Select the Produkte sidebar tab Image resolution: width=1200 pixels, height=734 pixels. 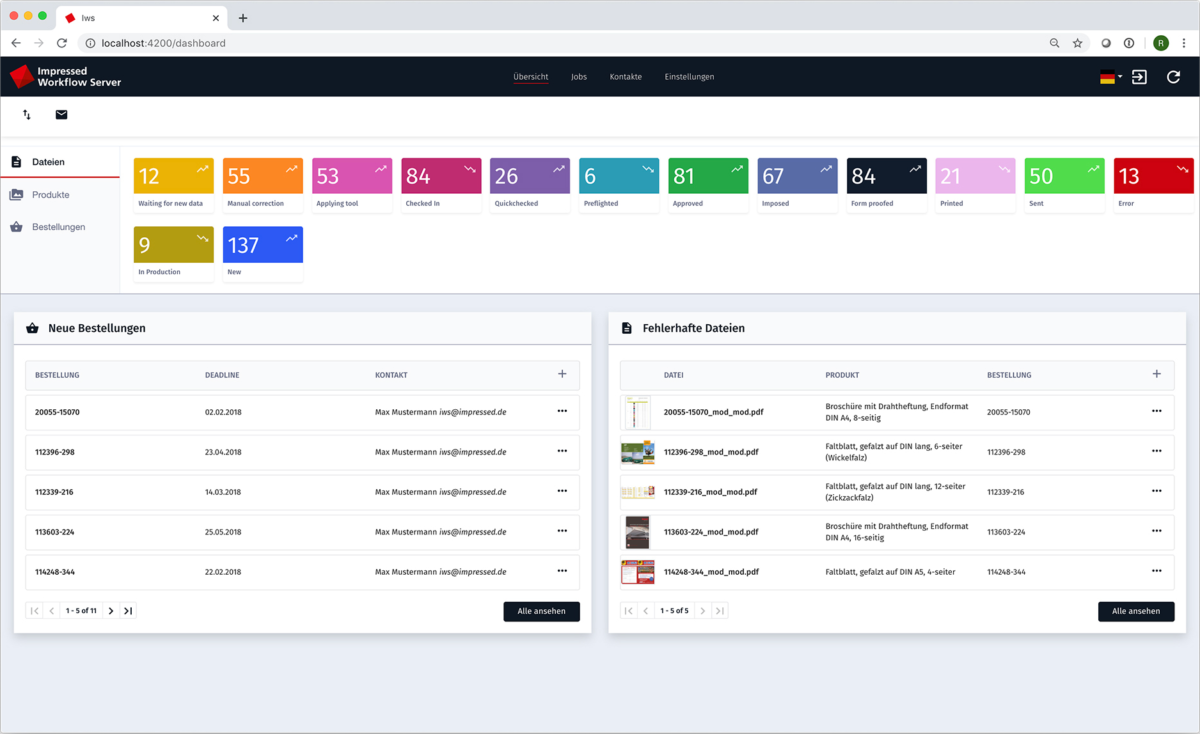(x=50, y=195)
